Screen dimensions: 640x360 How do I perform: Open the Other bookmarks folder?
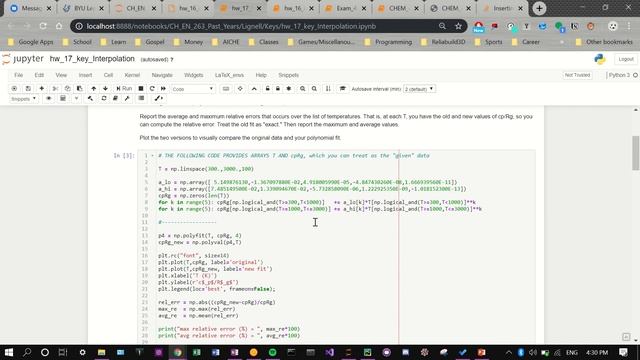pos(604,42)
